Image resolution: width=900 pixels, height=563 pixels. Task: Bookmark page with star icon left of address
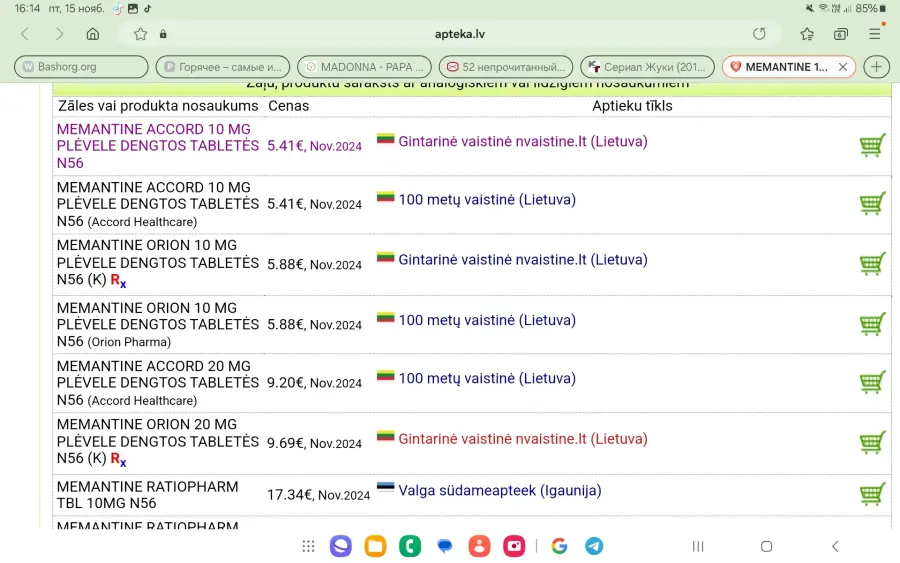tap(140, 34)
